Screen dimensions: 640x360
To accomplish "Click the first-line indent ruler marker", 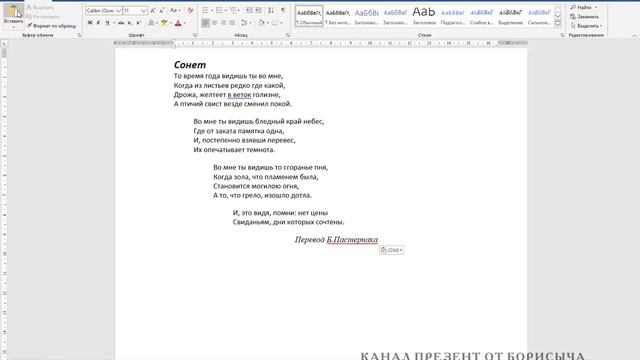I will tap(173, 41).
